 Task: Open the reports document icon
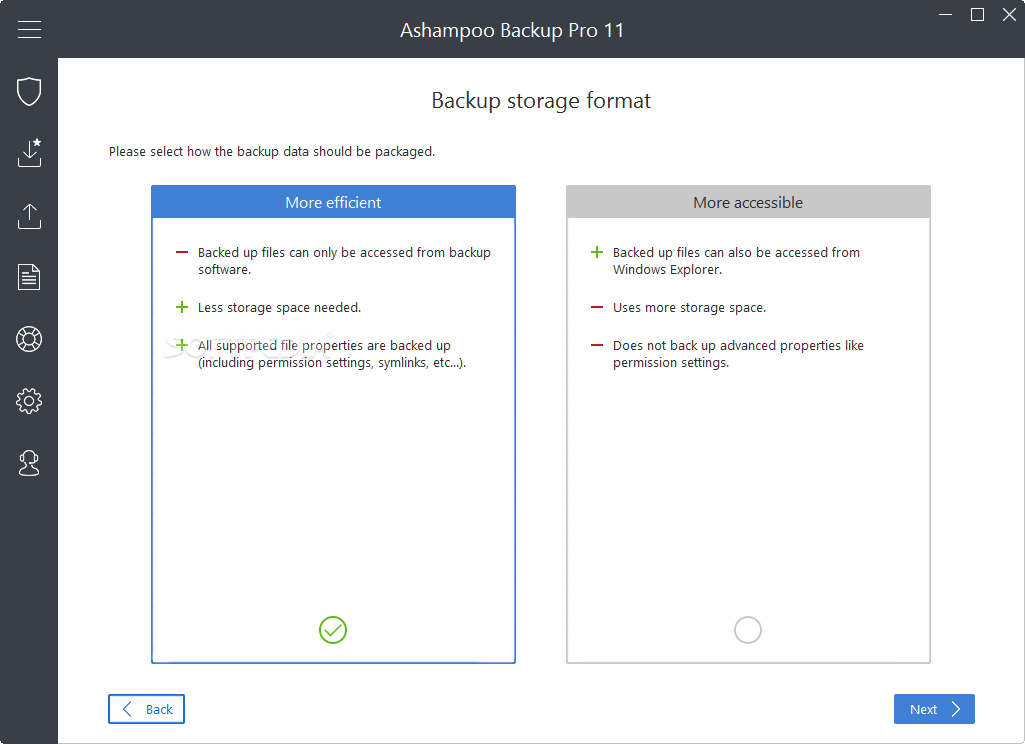pyautogui.click(x=29, y=277)
